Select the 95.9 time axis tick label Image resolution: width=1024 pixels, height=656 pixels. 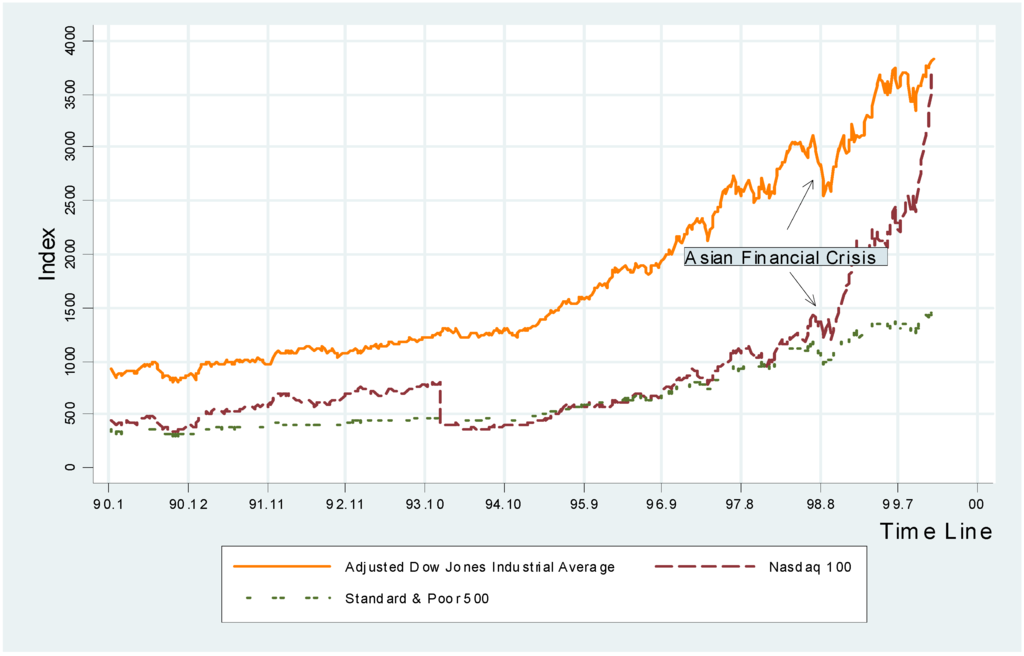pyautogui.click(x=582, y=504)
